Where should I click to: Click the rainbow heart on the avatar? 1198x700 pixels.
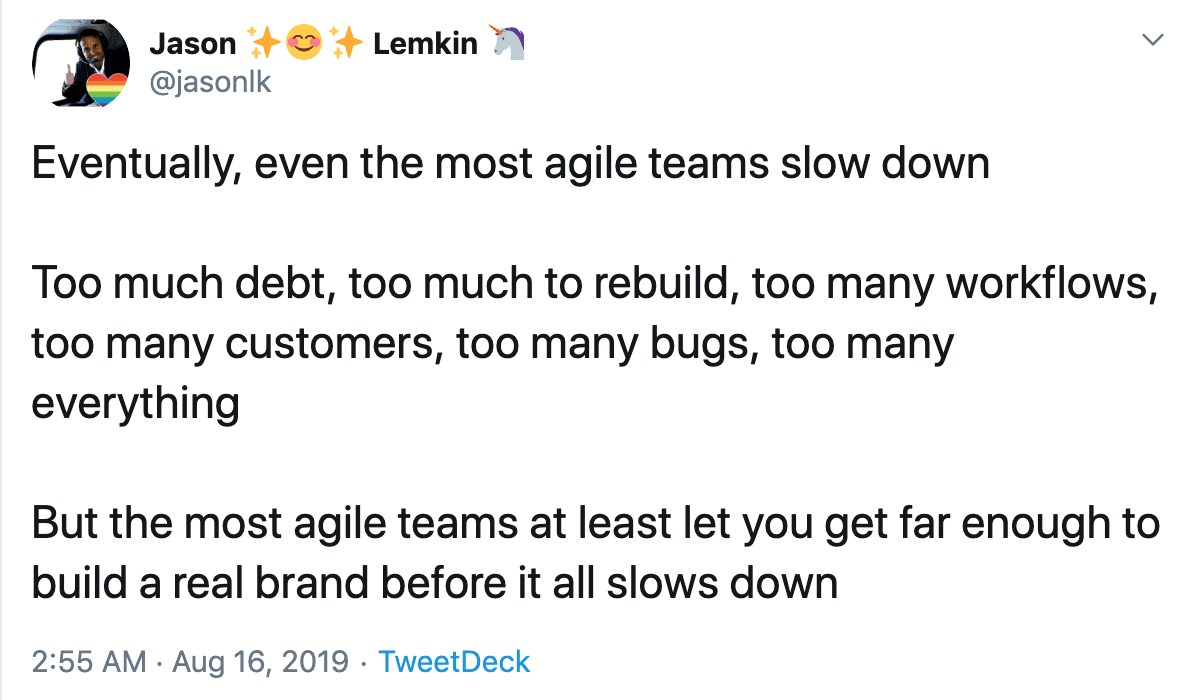[x=105, y=91]
